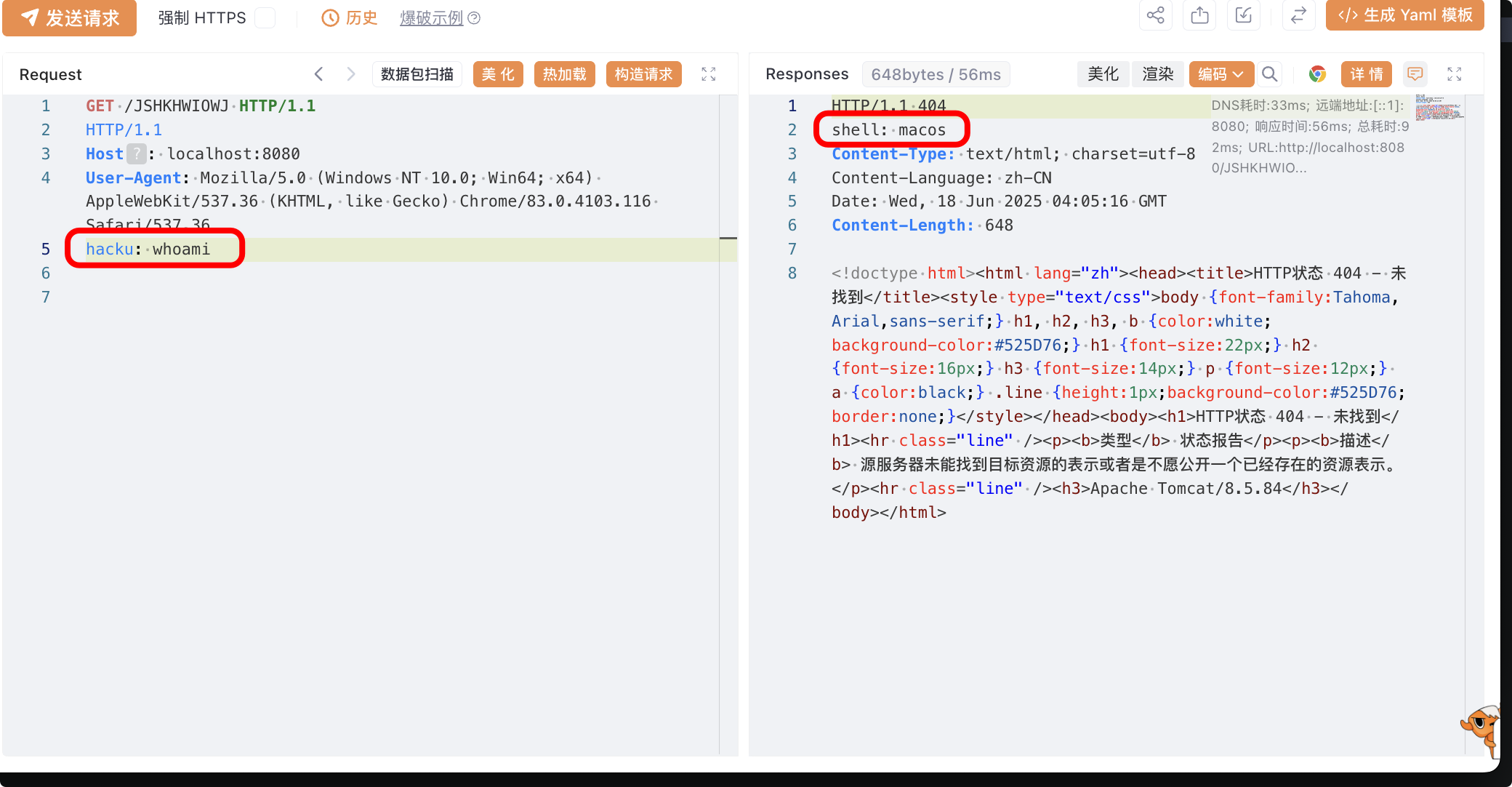Click the DNS耗时 timing info text
The height and width of the screenshot is (787, 1512).
[x=1309, y=137]
